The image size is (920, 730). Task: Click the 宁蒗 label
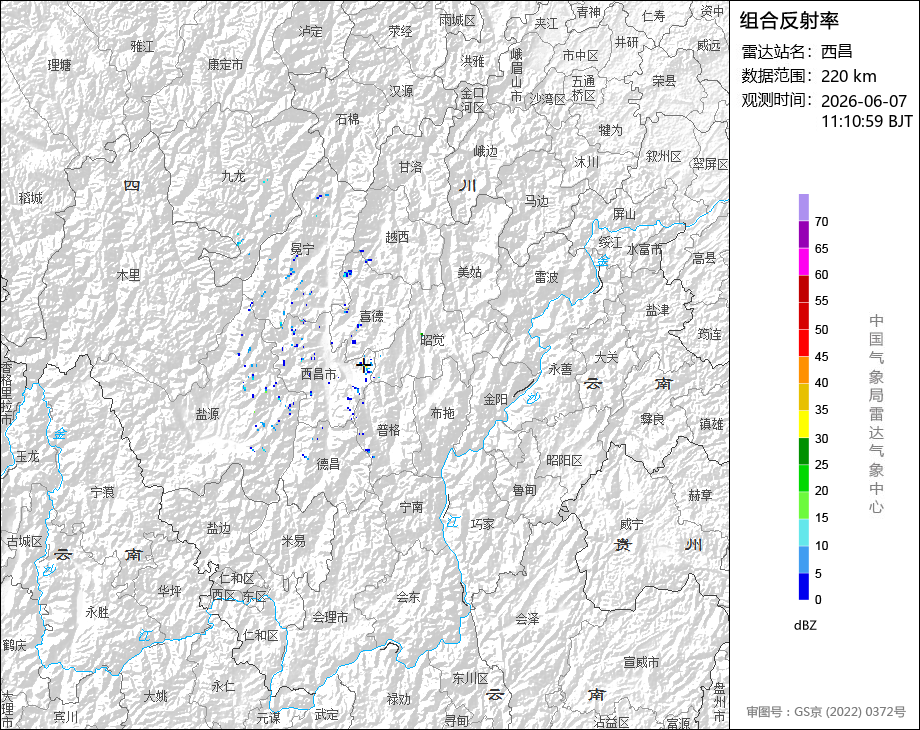(x=102, y=492)
